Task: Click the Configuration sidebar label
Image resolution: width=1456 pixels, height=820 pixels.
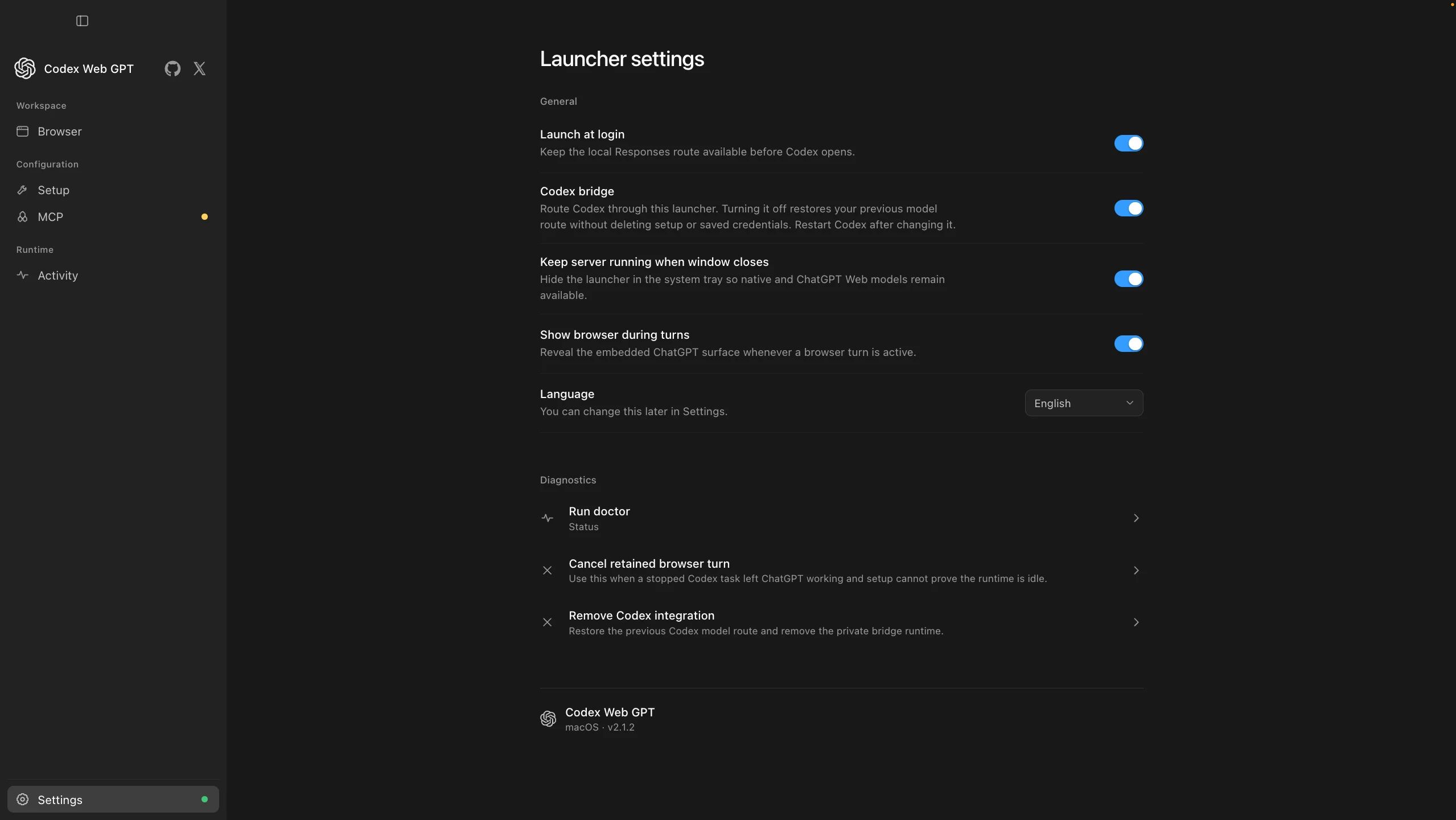Action: [47, 165]
